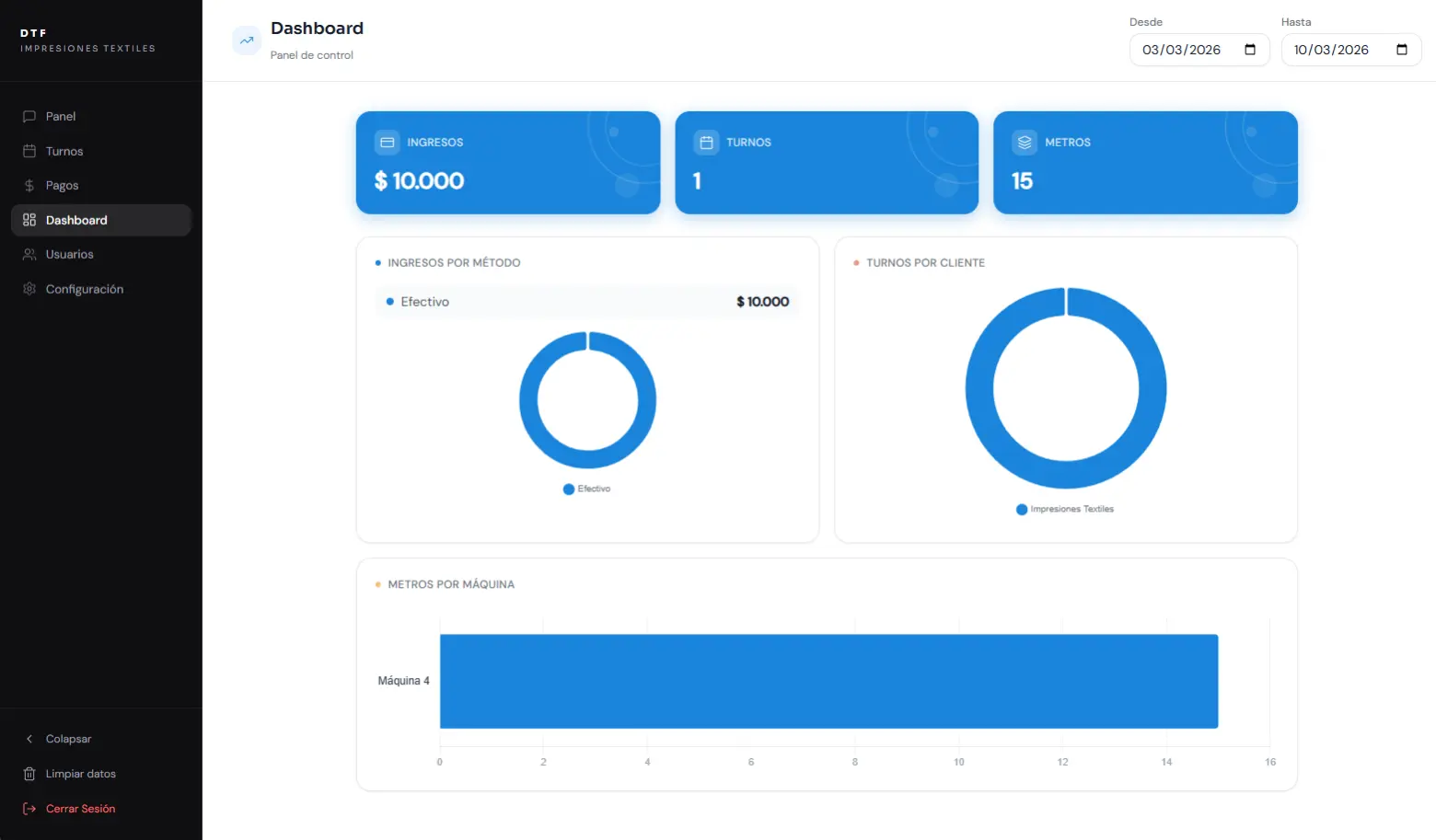The image size is (1436, 840).
Task: Open the Hasta date calendar picker
Action: (x=1402, y=50)
